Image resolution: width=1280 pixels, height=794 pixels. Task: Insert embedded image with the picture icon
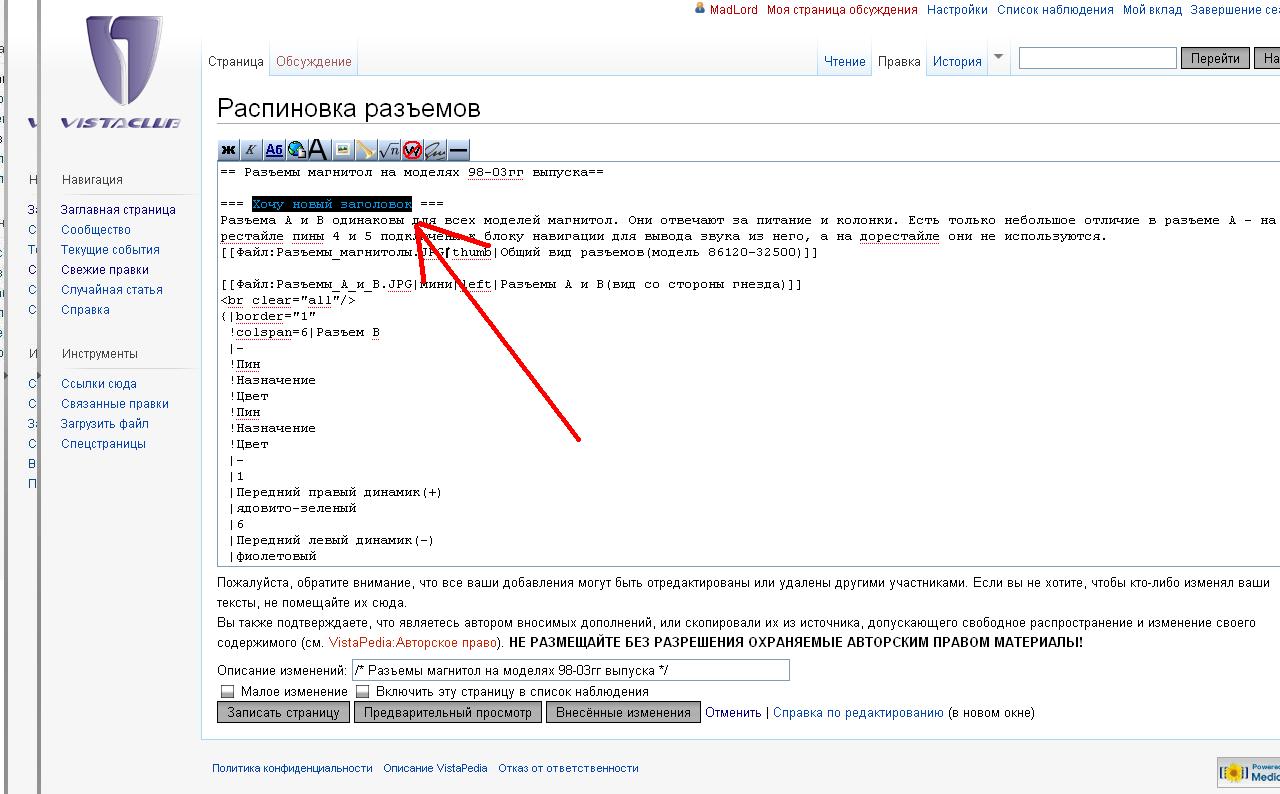click(343, 150)
